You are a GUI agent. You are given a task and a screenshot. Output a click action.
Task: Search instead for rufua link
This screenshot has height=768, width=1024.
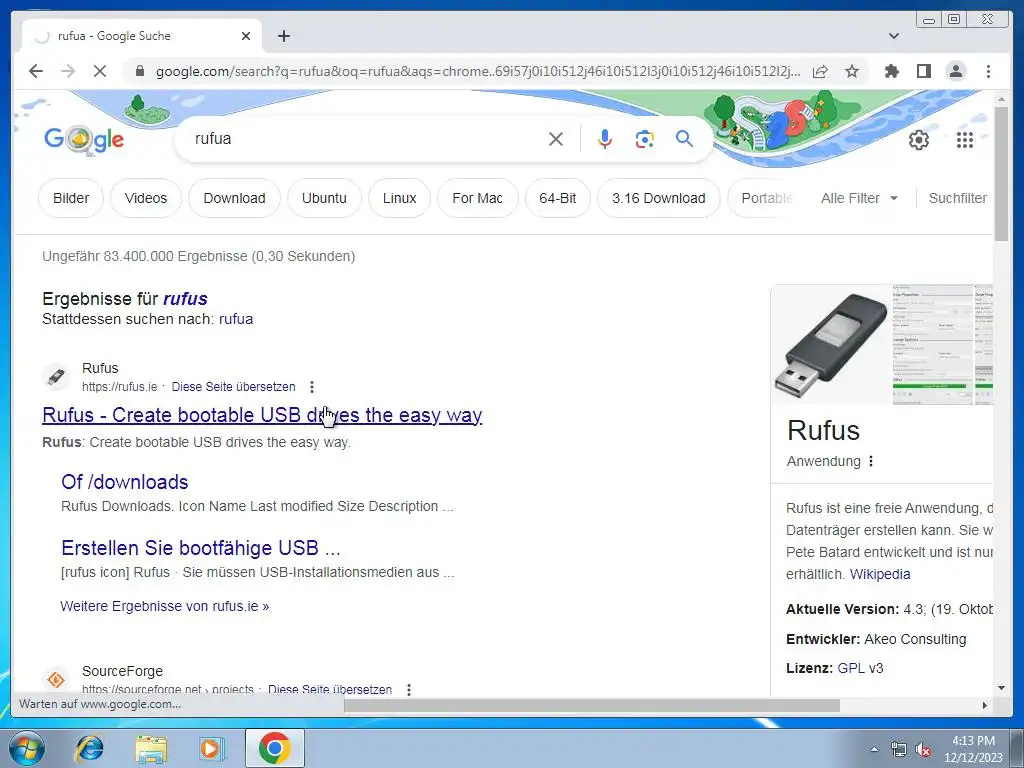click(x=236, y=319)
